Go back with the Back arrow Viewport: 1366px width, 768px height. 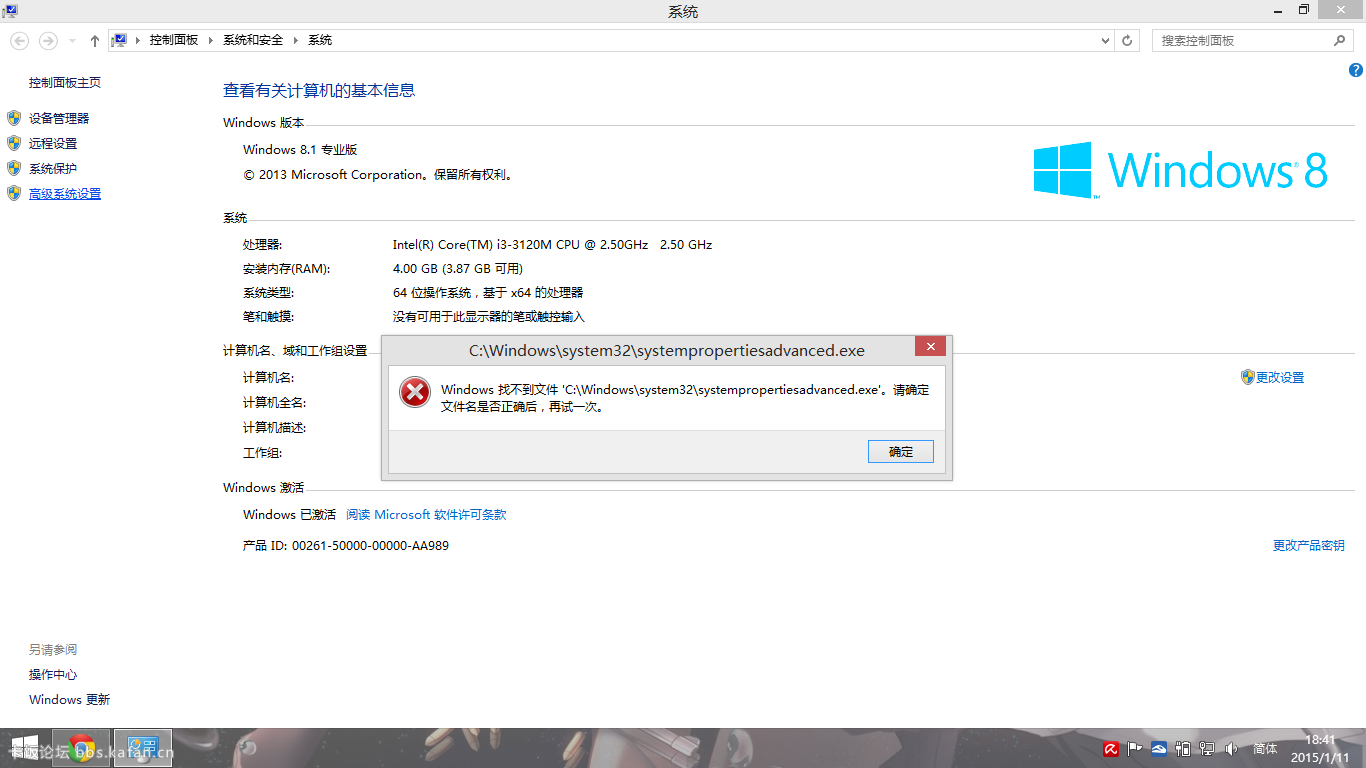pos(19,40)
